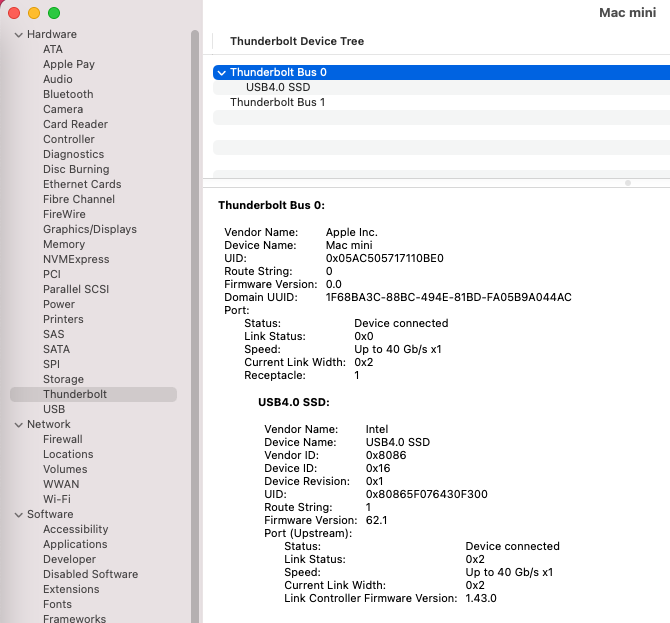Open the Diagnostics section
The width and height of the screenshot is (670, 623).
pyautogui.click(x=73, y=154)
